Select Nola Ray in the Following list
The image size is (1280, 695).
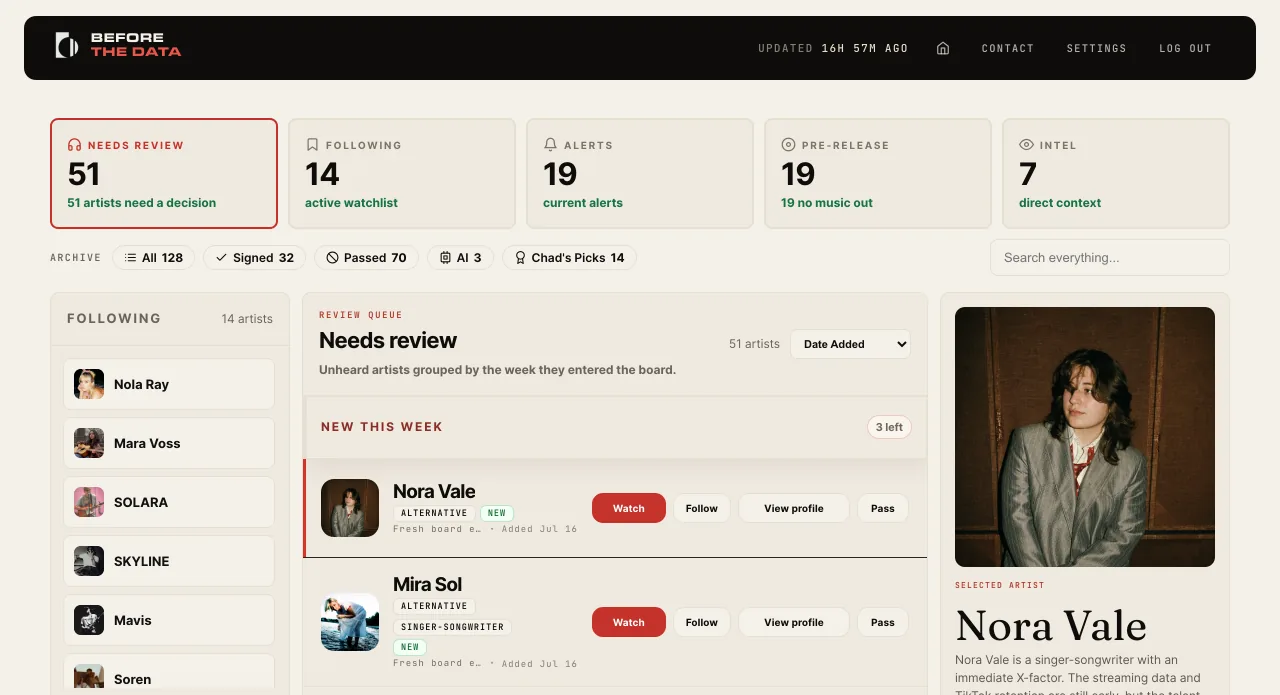(x=169, y=384)
